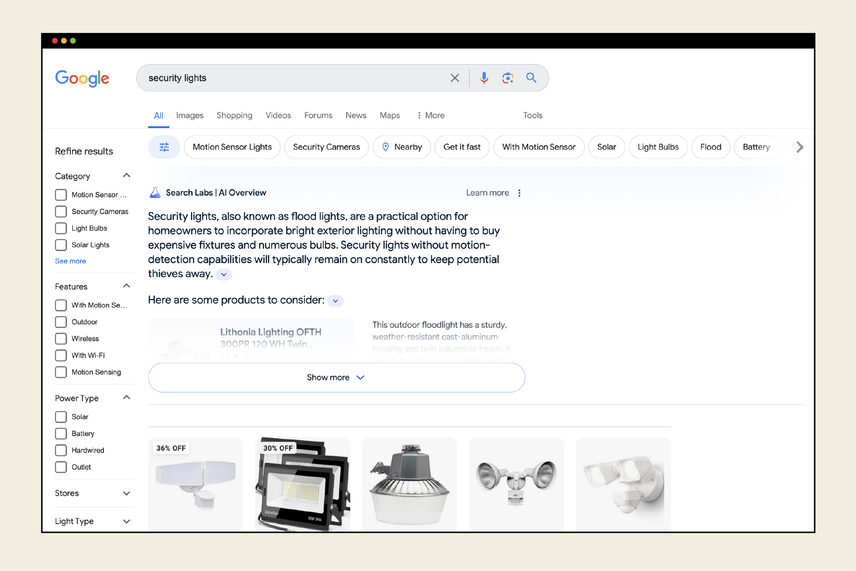This screenshot has width=856, height=571.
Task: Check the Solar Lights category checkbox
Action: [x=61, y=245]
